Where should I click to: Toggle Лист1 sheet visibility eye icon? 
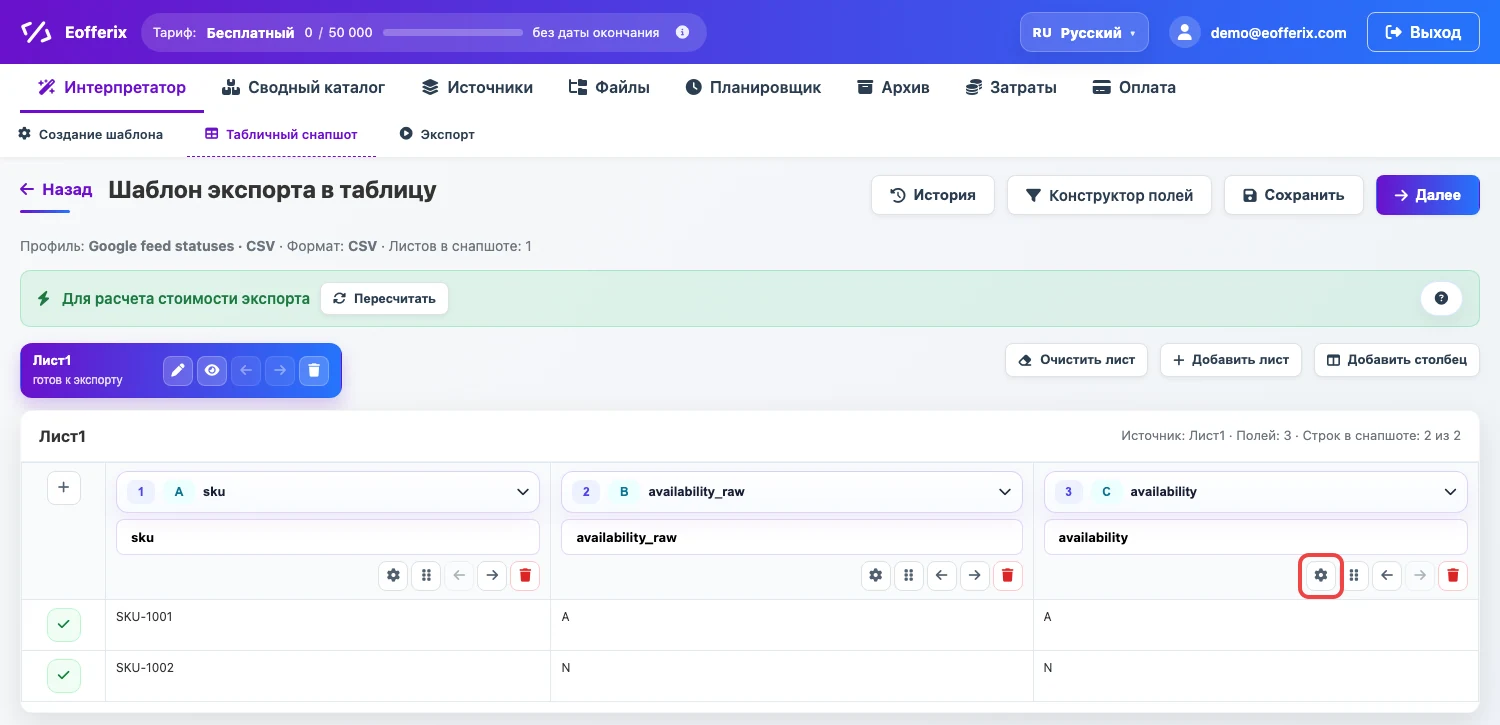coord(212,371)
